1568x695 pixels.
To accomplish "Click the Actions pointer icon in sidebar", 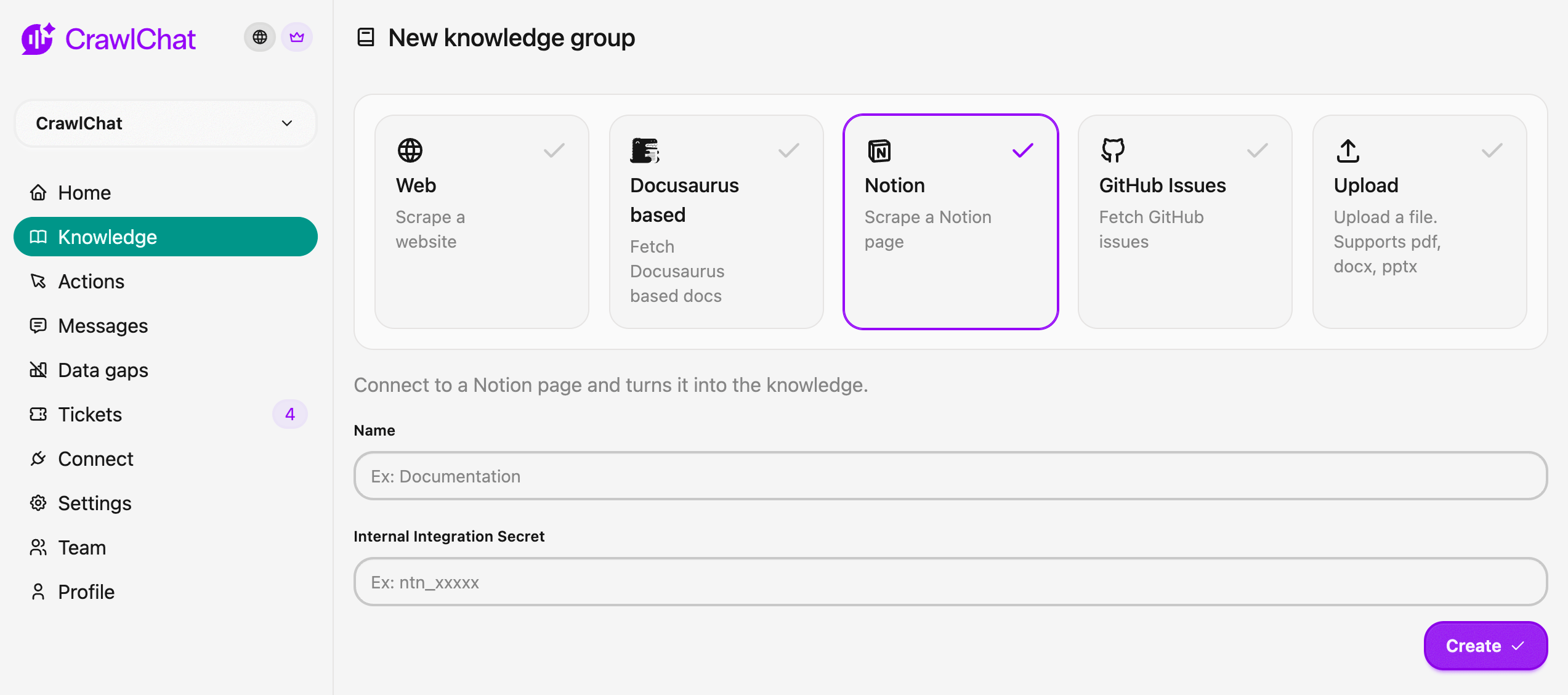I will pyautogui.click(x=38, y=282).
